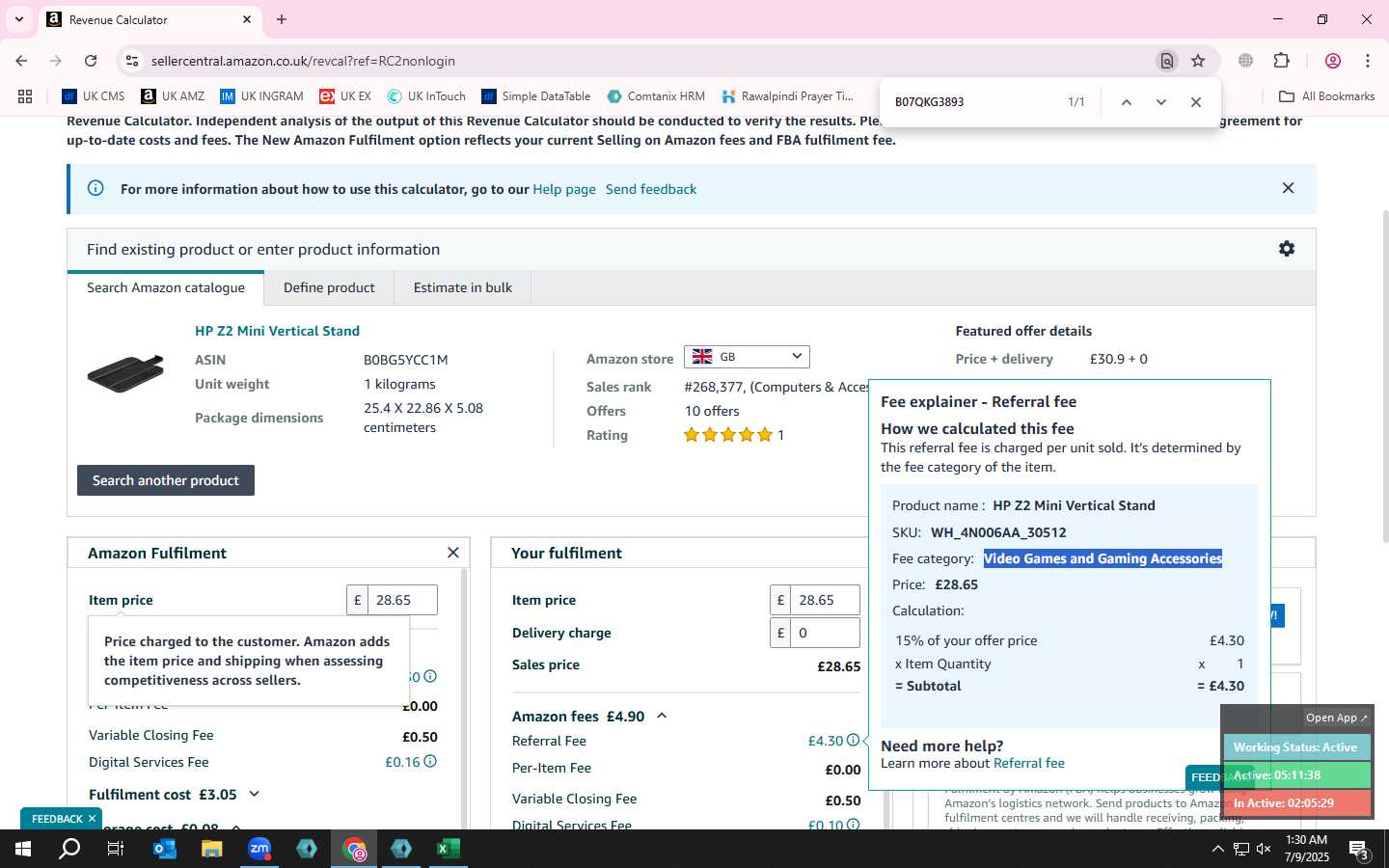1389x868 pixels.
Task: Open Chrome profile icon
Action: point(1333,61)
